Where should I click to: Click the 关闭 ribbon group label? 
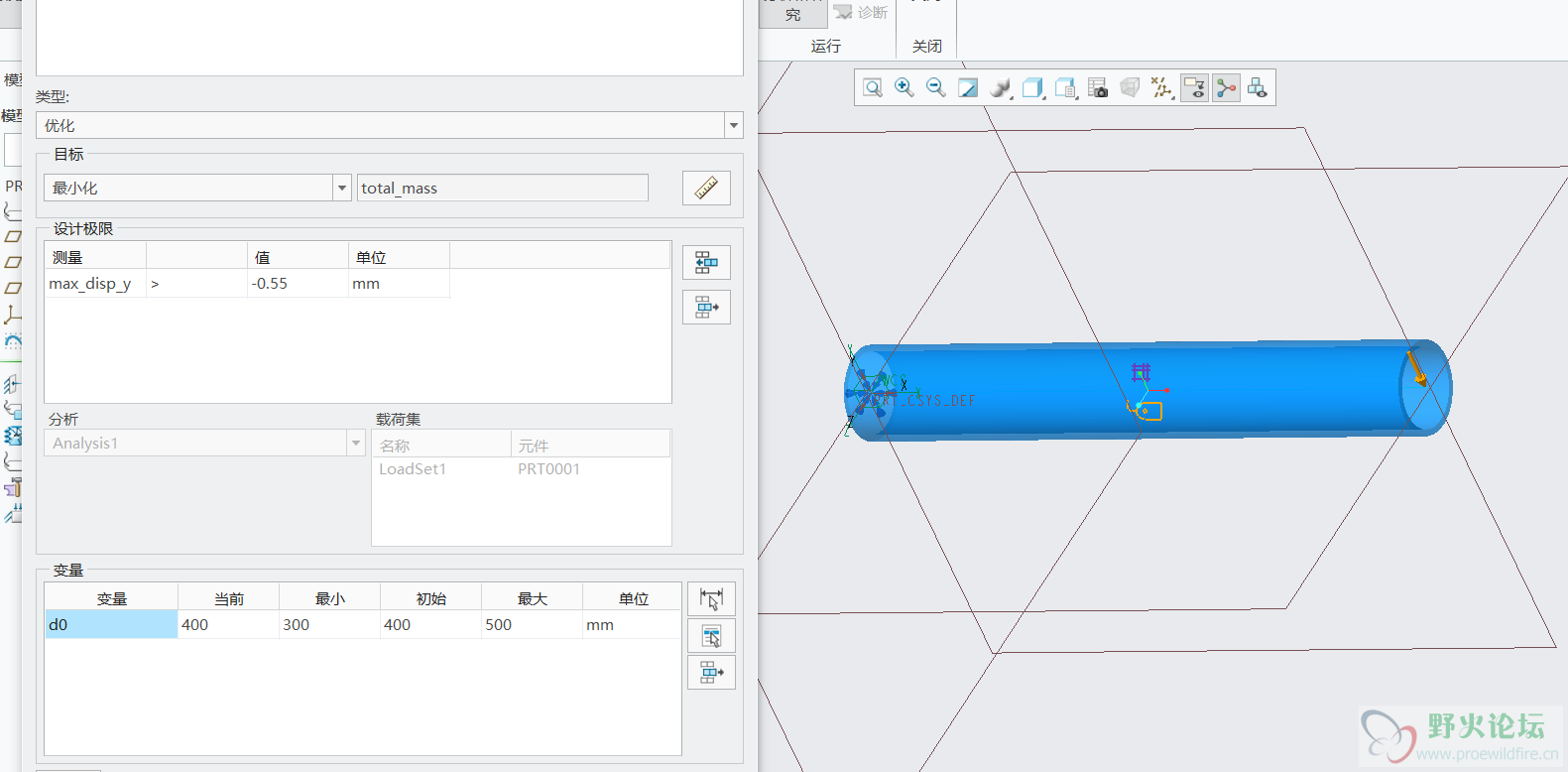click(927, 46)
